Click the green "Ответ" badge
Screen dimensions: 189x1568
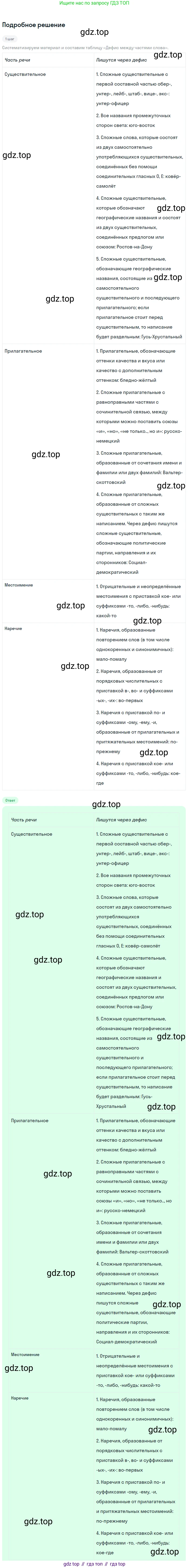pyautogui.click(x=10, y=800)
